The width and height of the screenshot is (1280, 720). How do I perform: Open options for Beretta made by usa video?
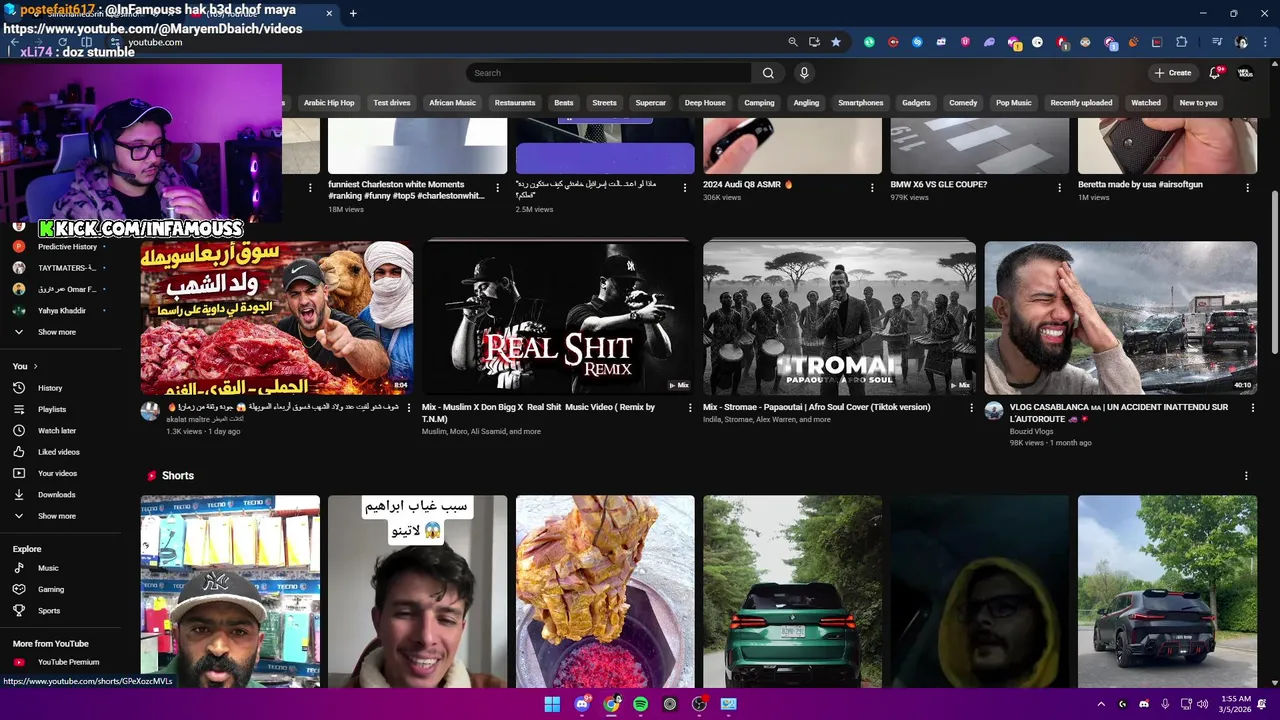tap(1247, 187)
